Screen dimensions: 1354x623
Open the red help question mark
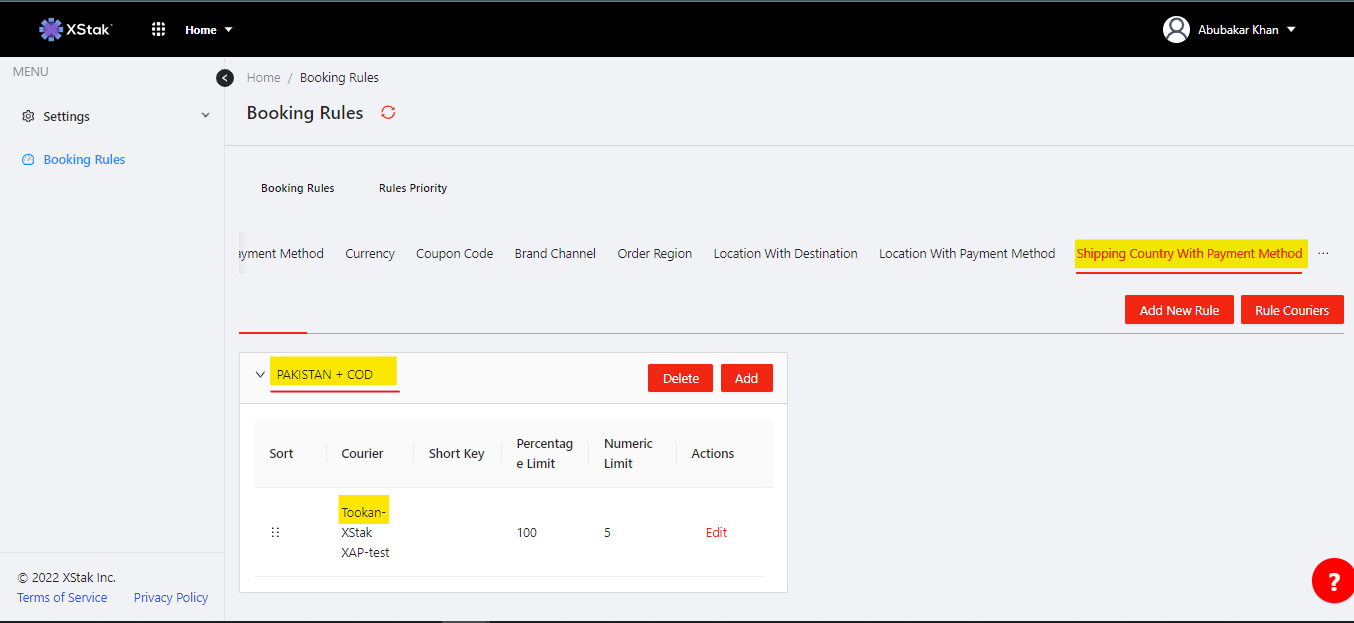tap(1332, 581)
